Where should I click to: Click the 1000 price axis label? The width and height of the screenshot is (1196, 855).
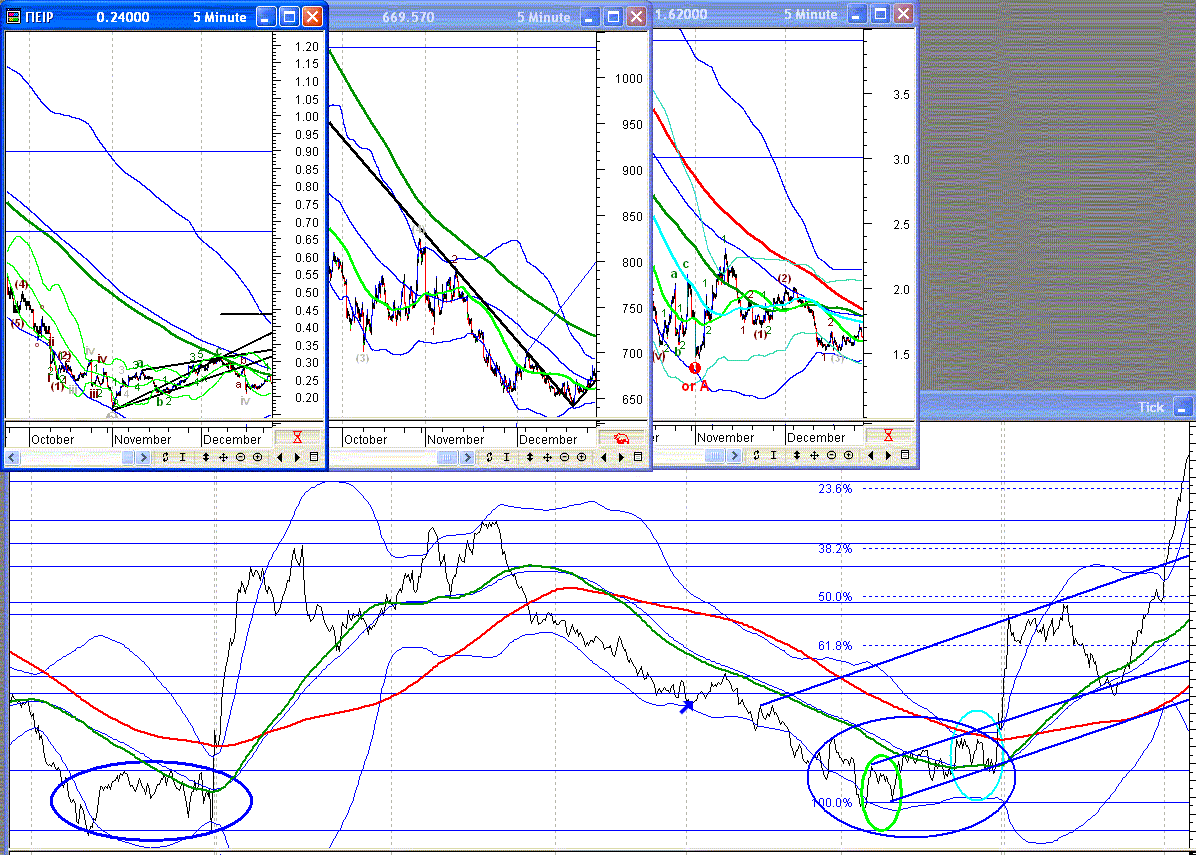pyautogui.click(x=629, y=79)
